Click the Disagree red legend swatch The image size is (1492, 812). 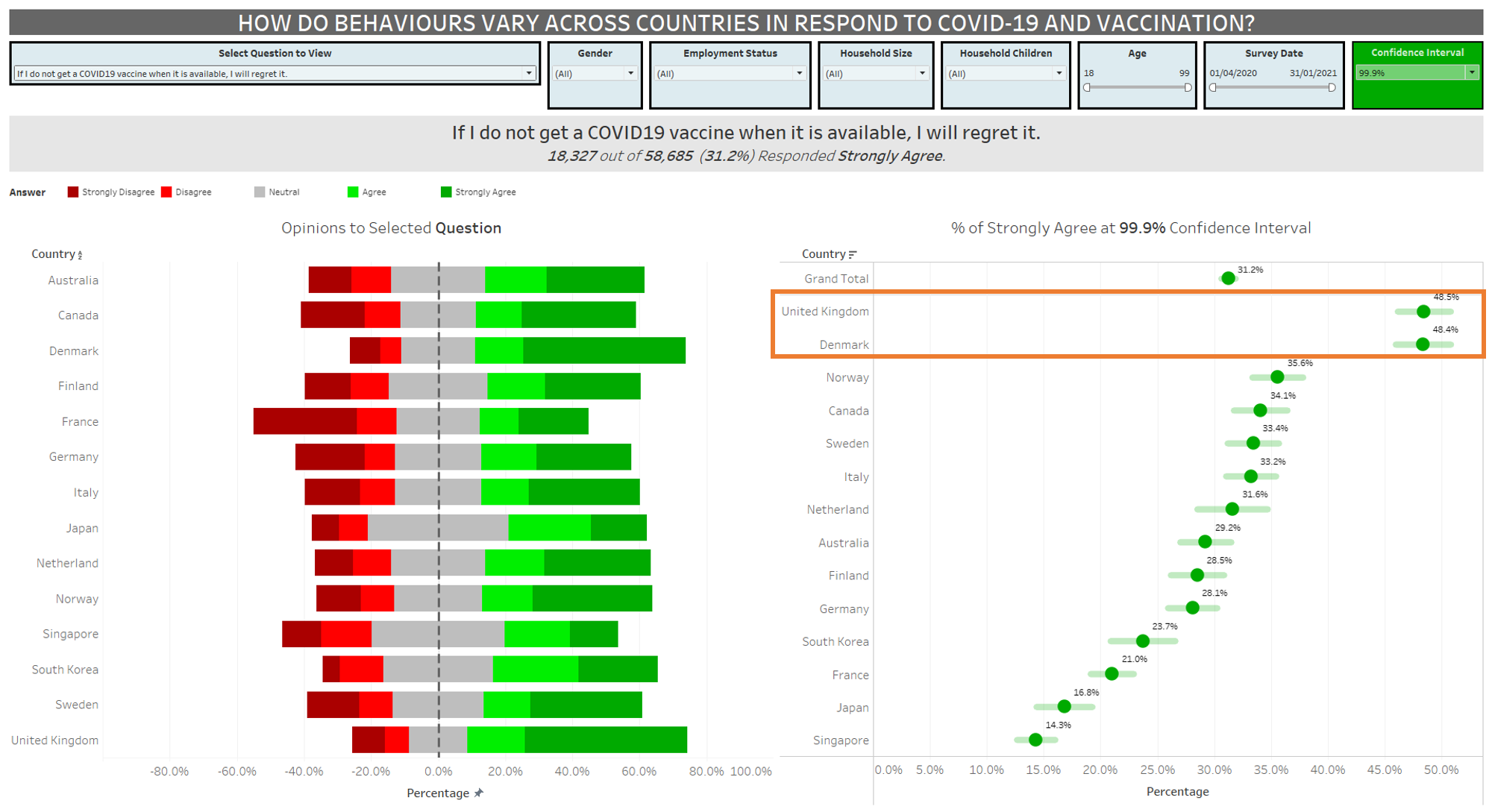coord(166,192)
